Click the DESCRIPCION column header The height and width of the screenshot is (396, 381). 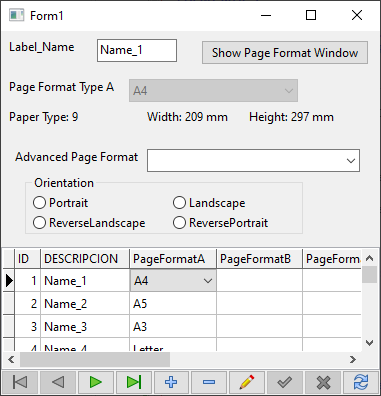tap(85, 259)
